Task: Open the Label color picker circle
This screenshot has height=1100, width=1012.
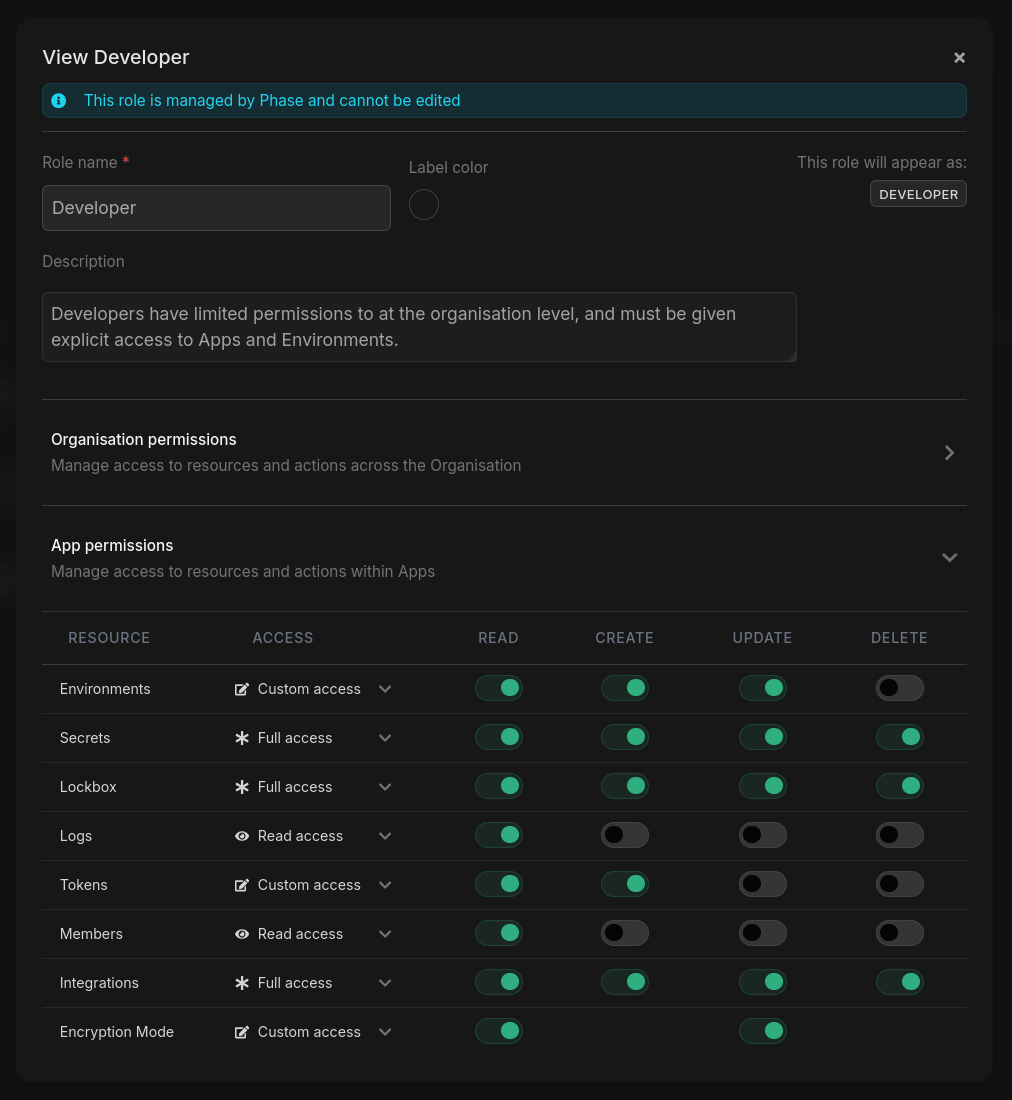Action: coord(424,205)
